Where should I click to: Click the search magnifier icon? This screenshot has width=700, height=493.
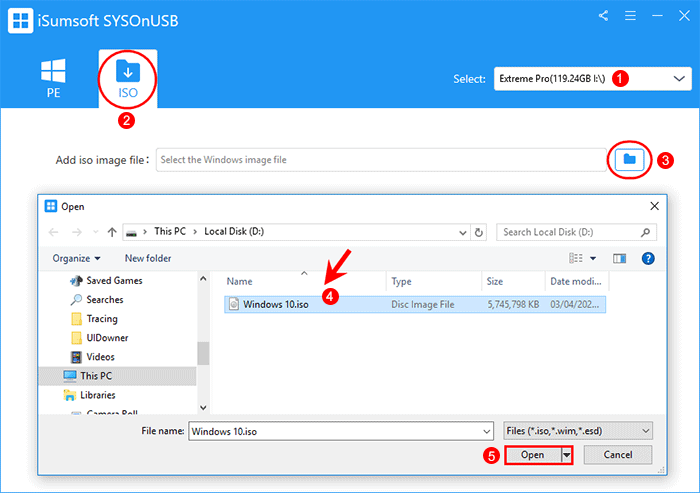(646, 232)
